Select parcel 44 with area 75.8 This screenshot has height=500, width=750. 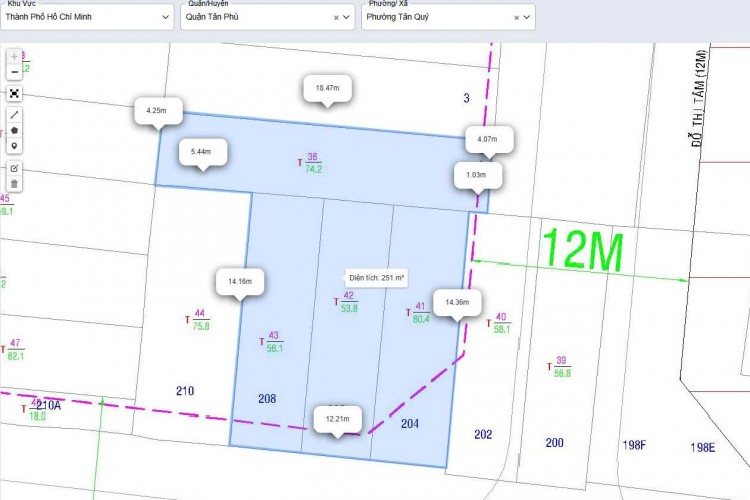[x=198, y=320]
